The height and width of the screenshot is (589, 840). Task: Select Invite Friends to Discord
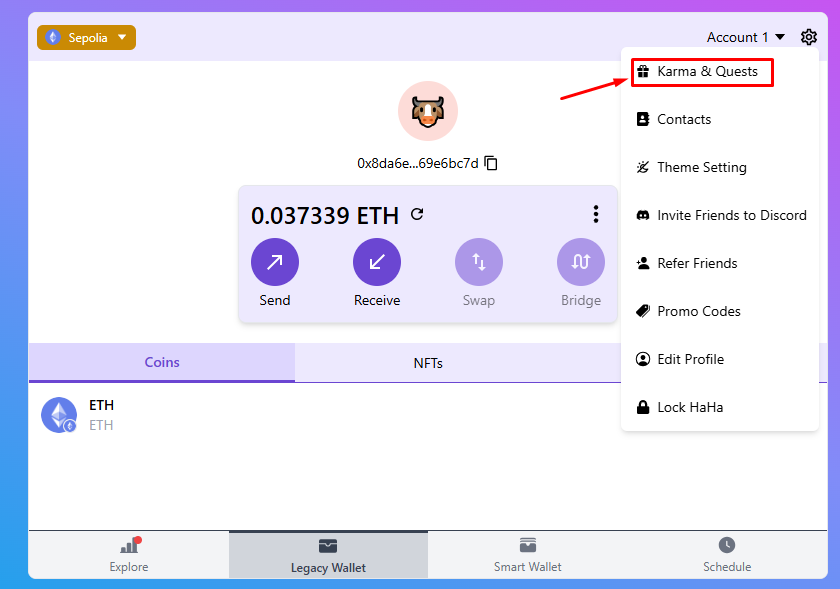[x=719, y=215]
